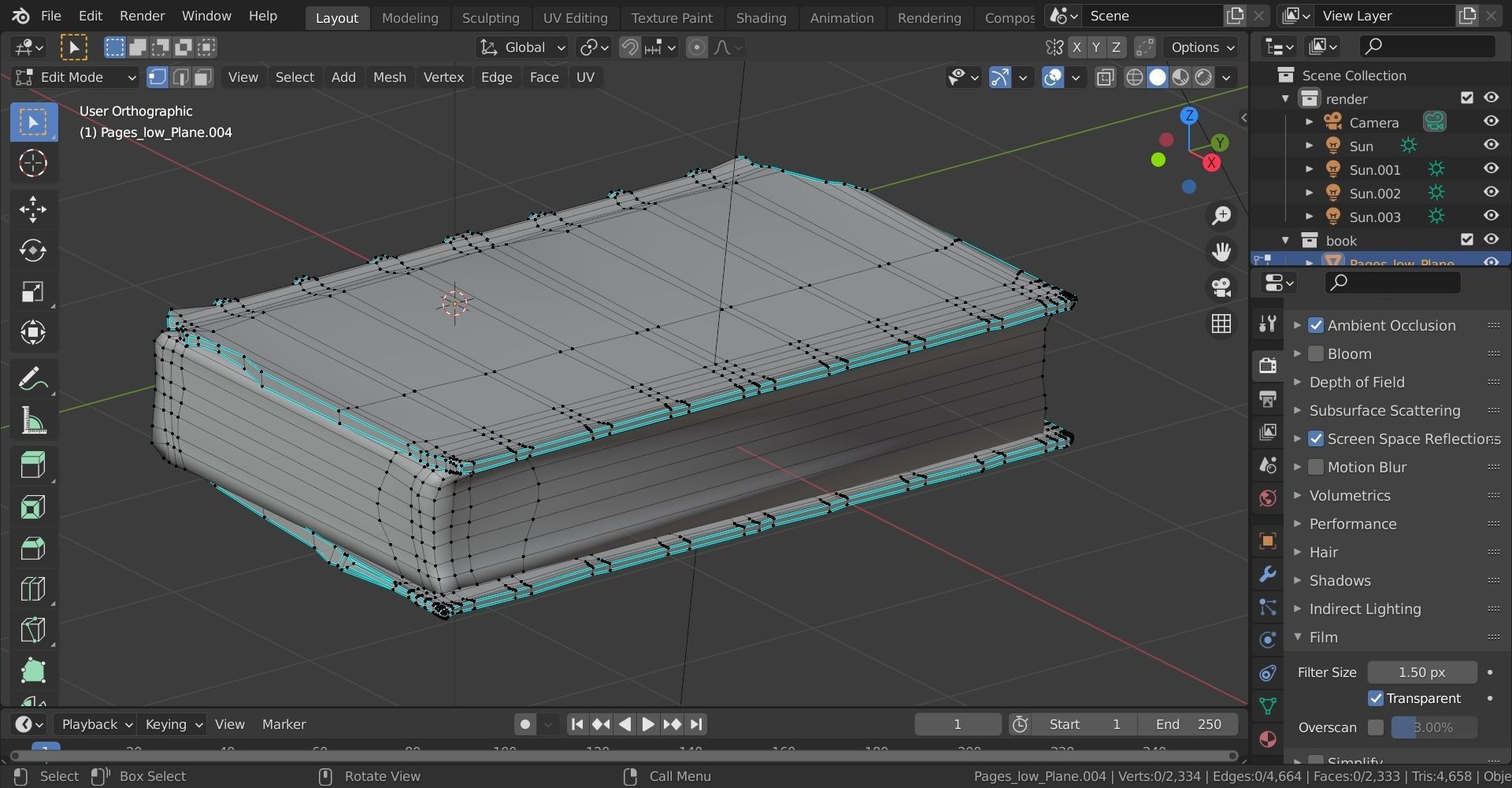
Task: Toggle snapping magnet
Action: click(x=629, y=47)
